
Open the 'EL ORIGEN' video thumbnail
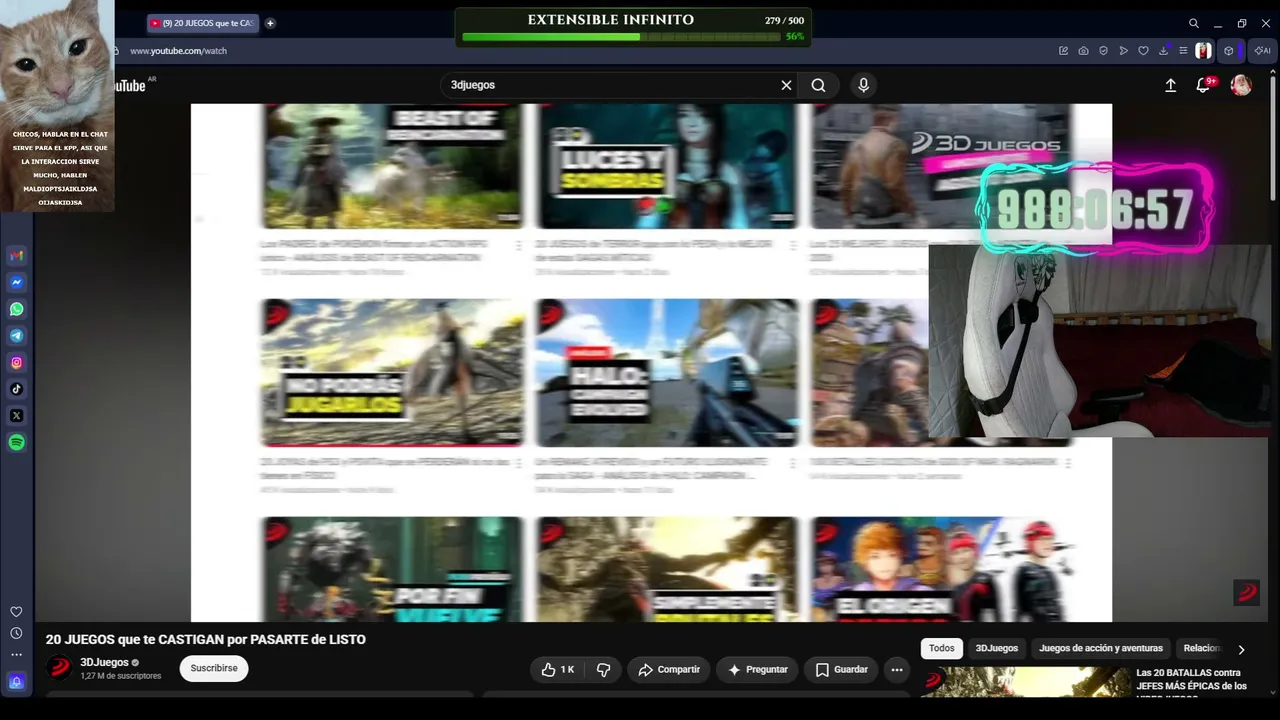[x=941, y=569]
